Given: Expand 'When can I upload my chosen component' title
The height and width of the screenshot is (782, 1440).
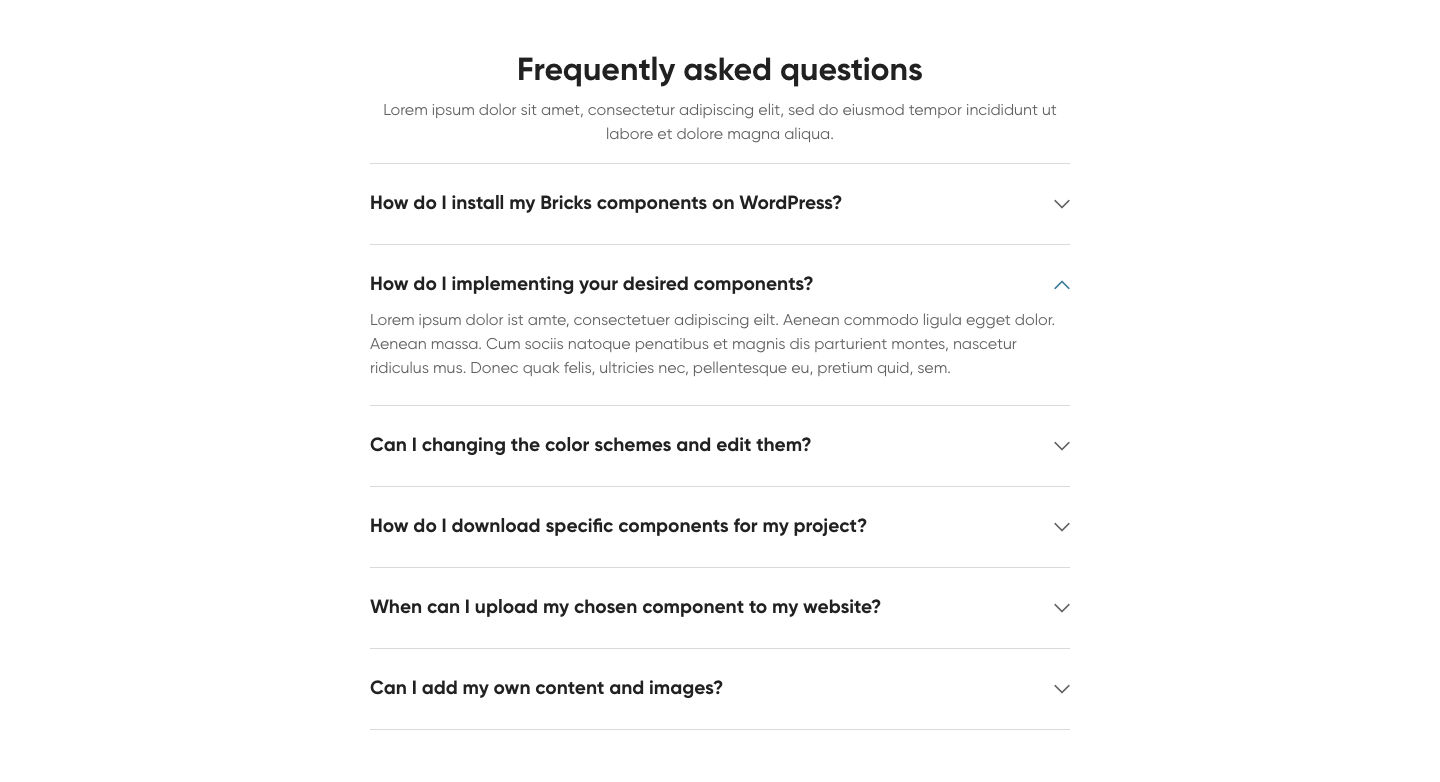Looking at the screenshot, I should (625, 607).
